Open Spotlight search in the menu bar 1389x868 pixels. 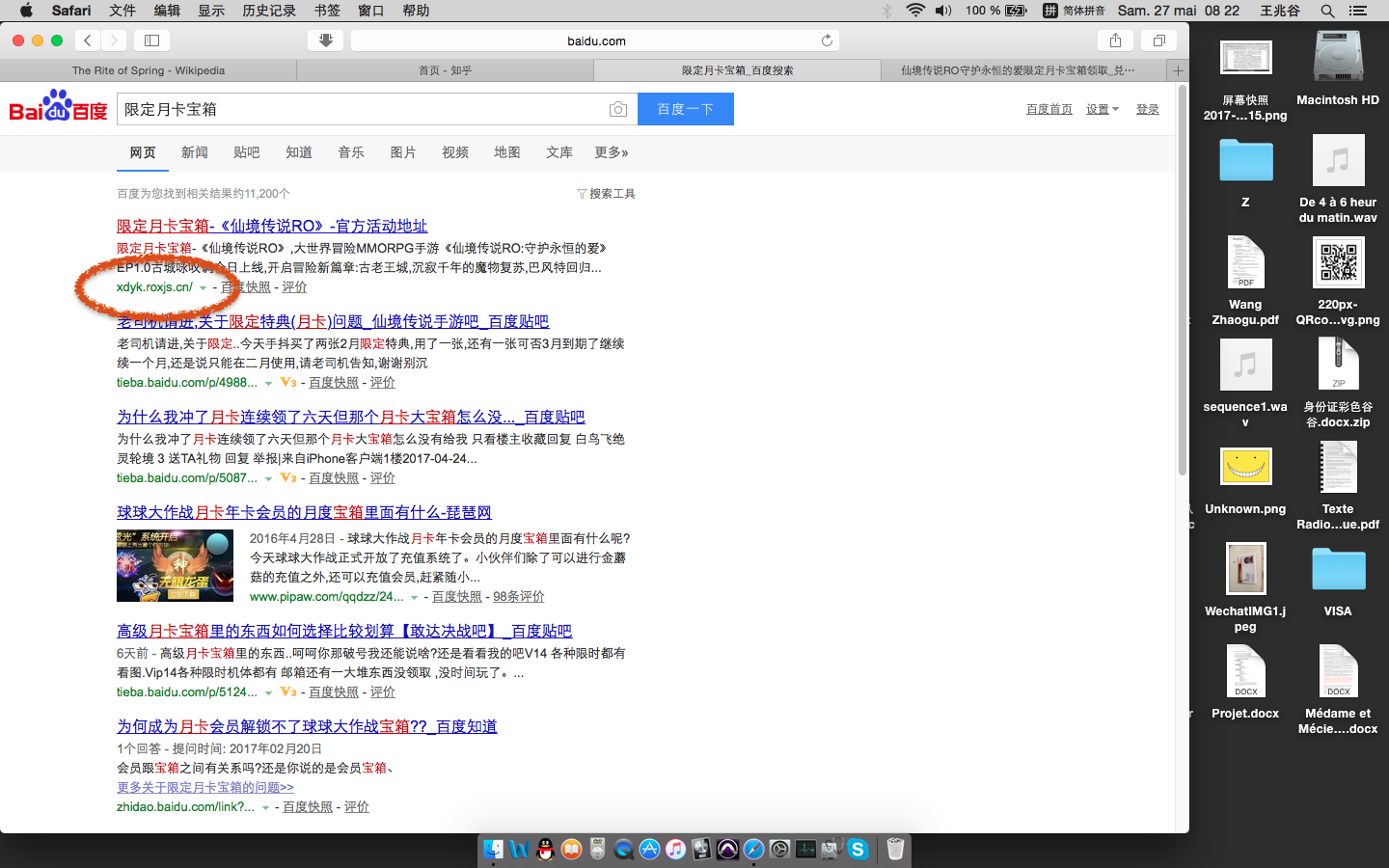[1327, 11]
